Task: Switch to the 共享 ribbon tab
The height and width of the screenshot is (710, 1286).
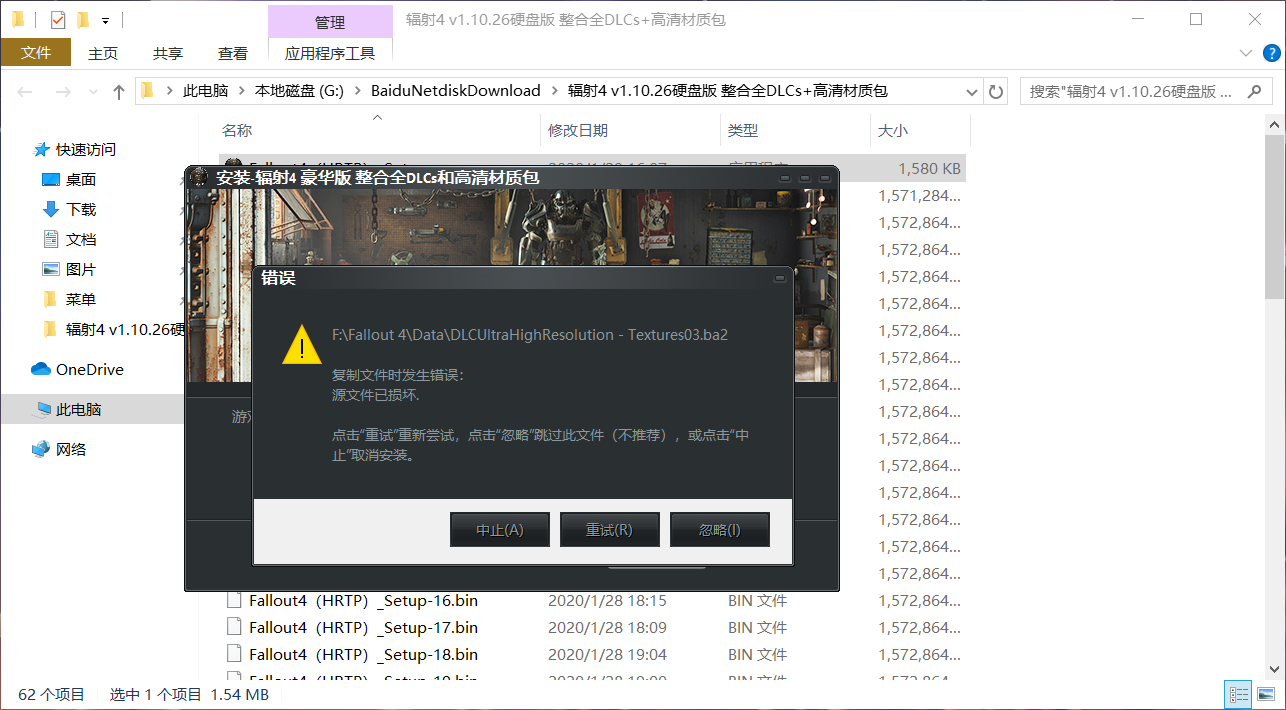Action: [168, 53]
